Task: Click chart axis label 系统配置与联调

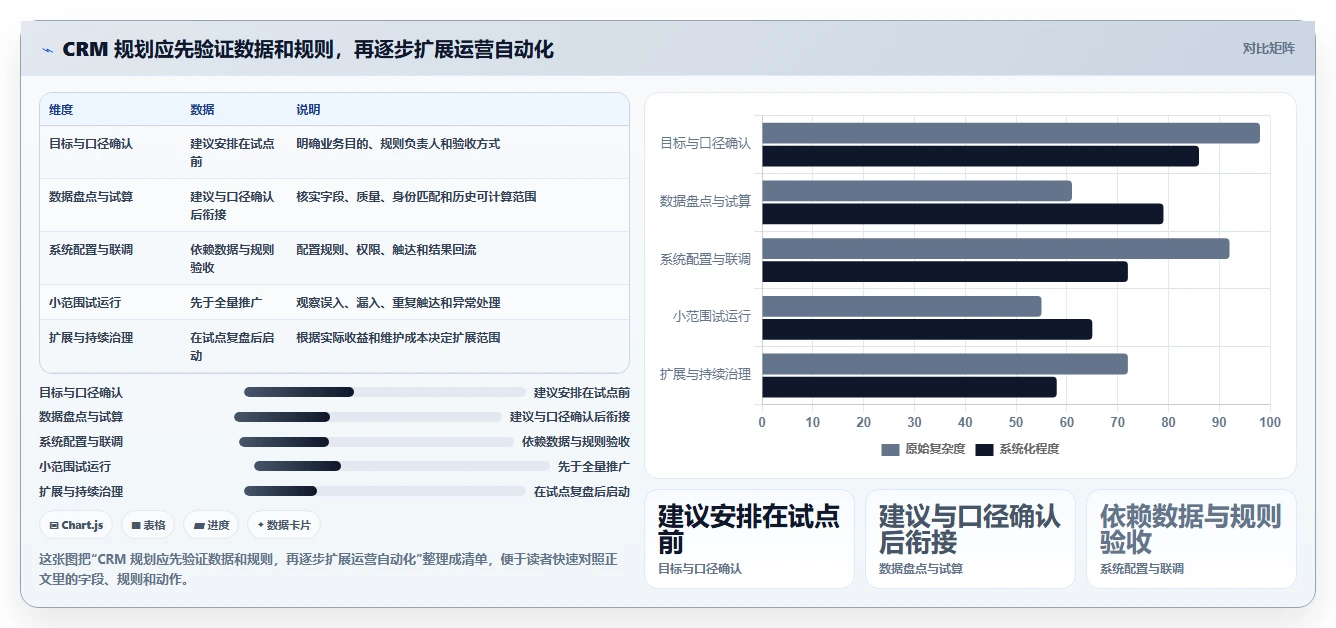Action: click(x=705, y=260)
